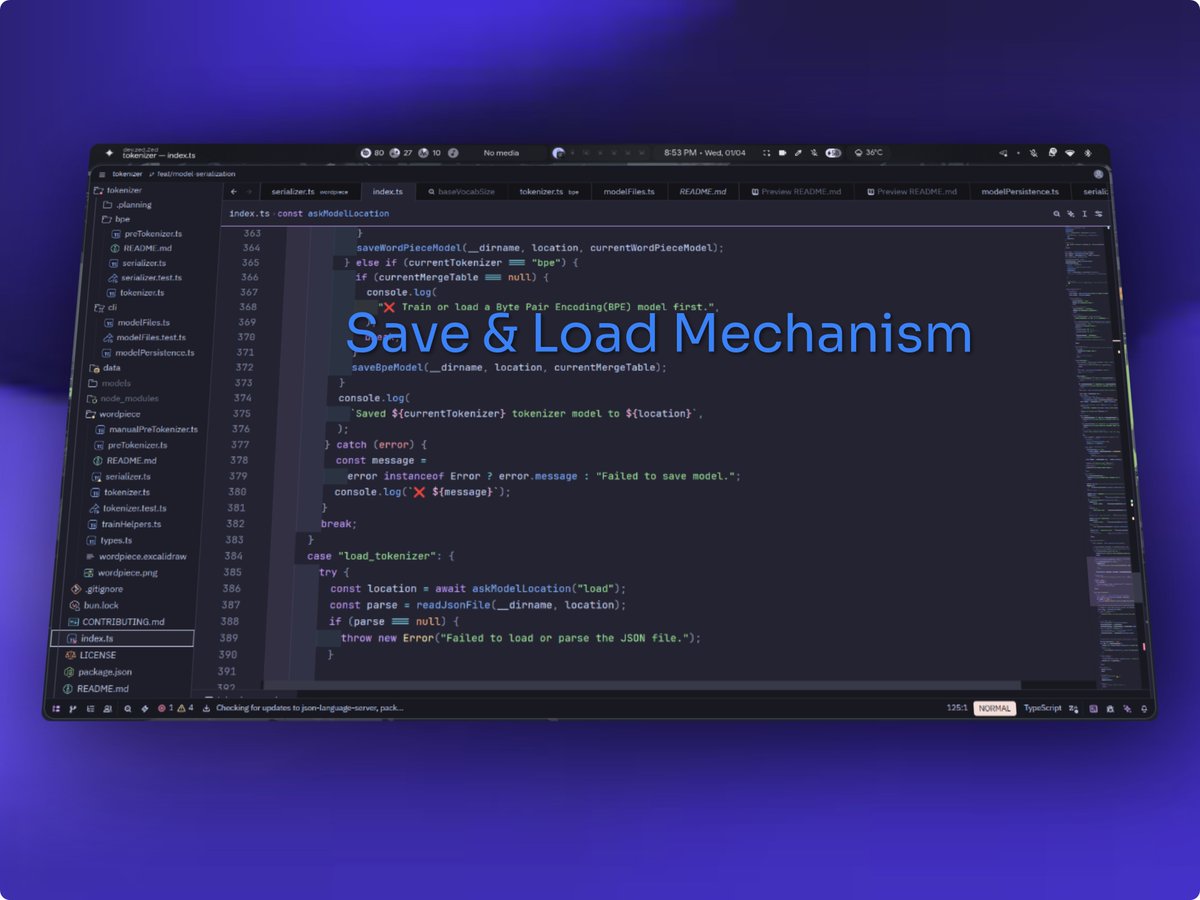Viewport: 1200px width, 900px height.
Task: Click the CPU usage 80 indicator
Action: coord(372,153)
